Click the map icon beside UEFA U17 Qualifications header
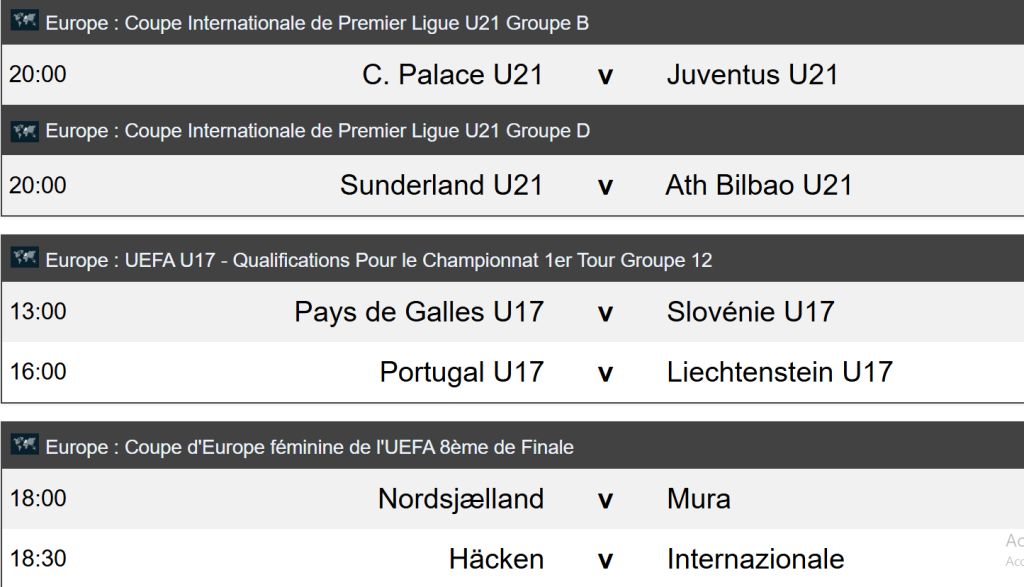This screenshot has height=587, width=1024. 25,259
